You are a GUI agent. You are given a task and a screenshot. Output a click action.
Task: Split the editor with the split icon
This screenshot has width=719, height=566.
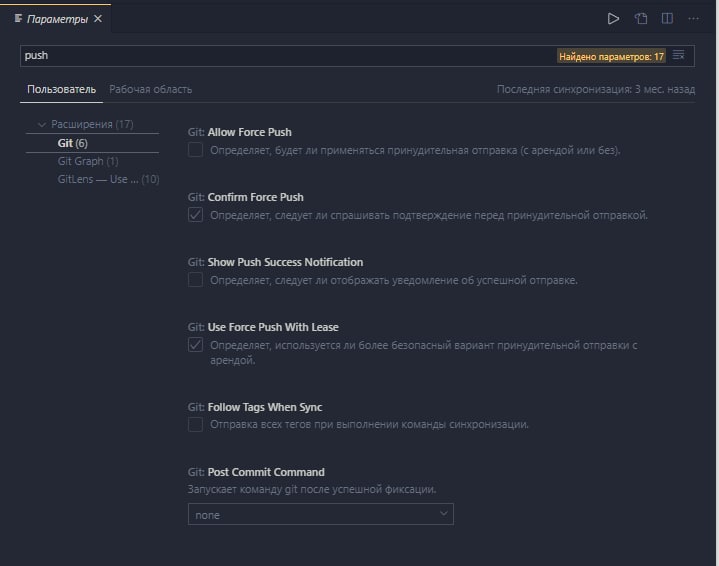coord(667,19)
